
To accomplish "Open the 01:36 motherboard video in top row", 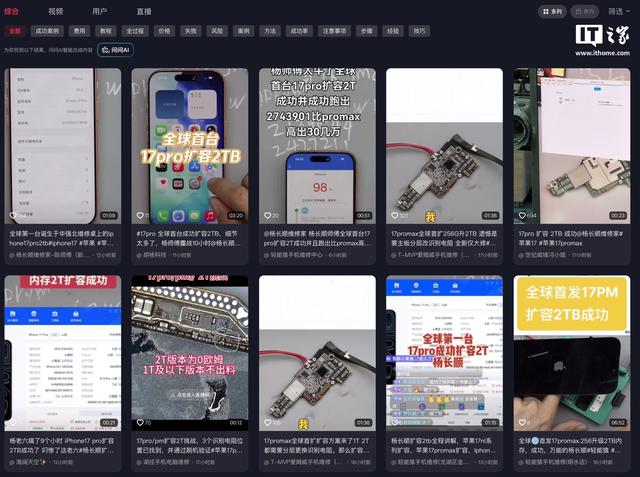I will pos(444,146).
